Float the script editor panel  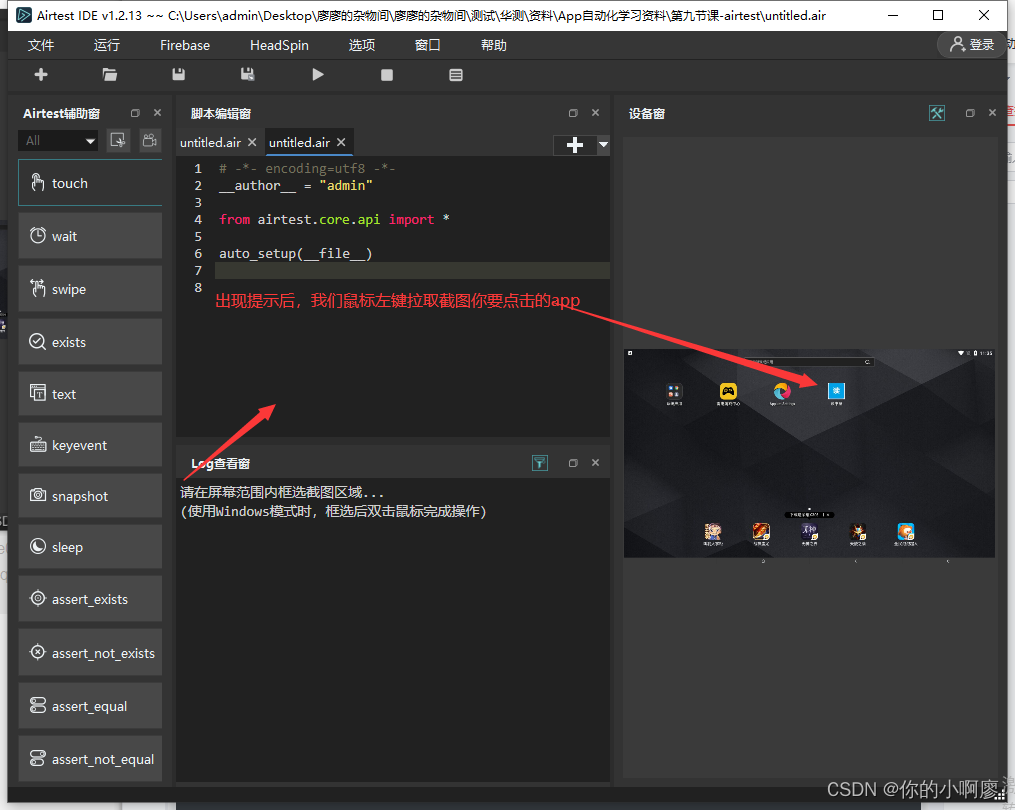[573, 113]
